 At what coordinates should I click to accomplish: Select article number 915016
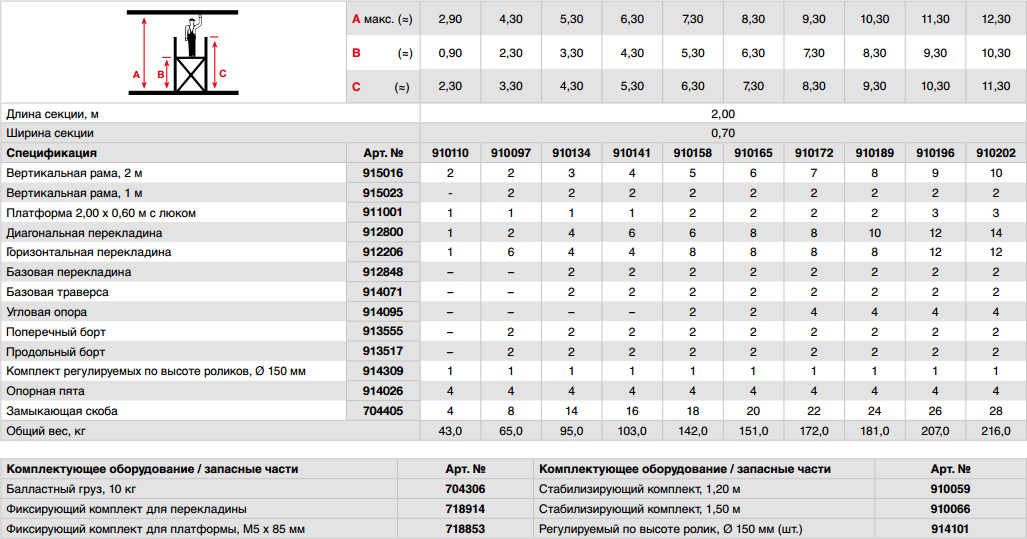tap(383, 173)
